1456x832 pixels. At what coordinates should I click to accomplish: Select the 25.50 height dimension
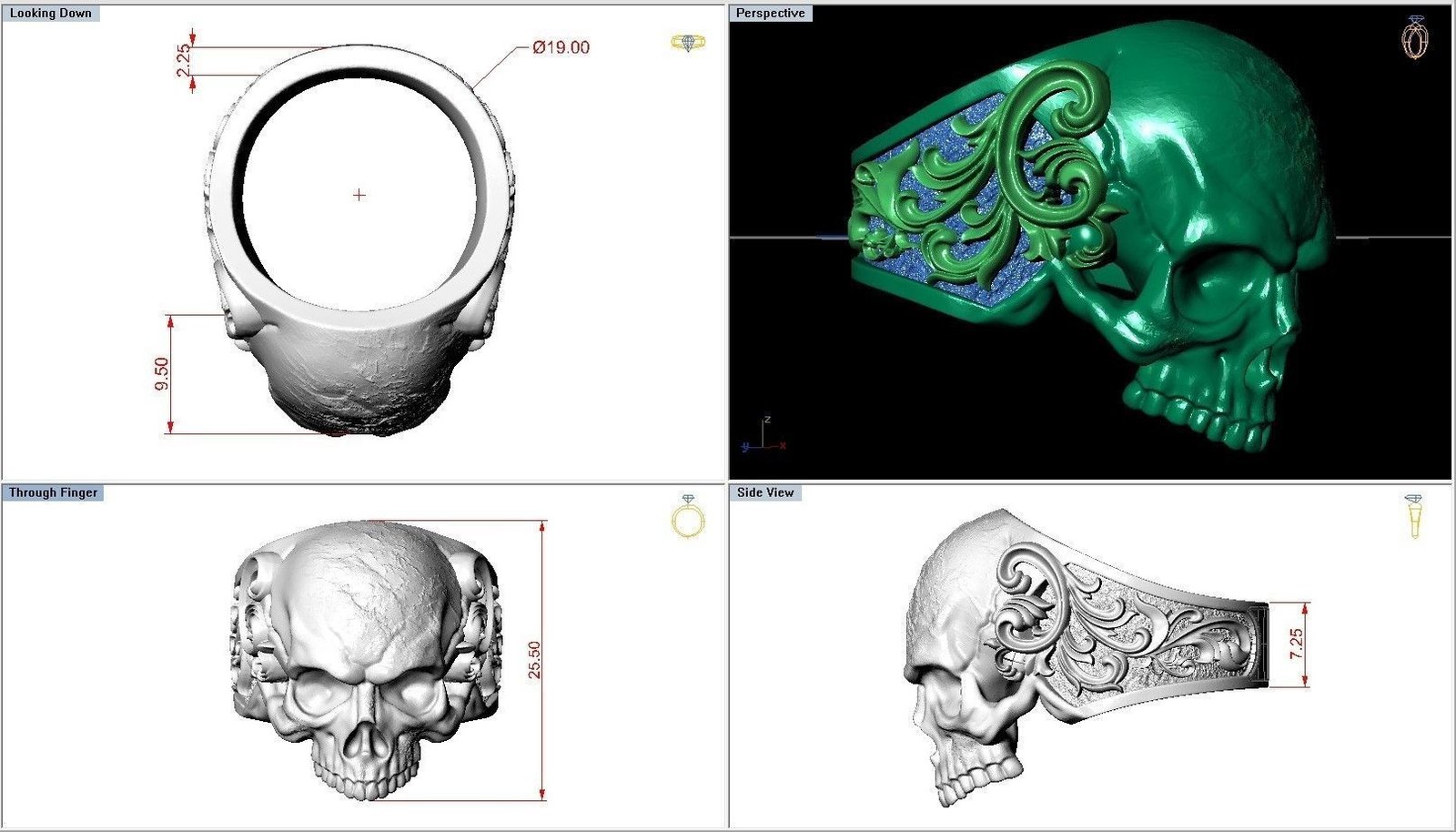coord(534,660)
